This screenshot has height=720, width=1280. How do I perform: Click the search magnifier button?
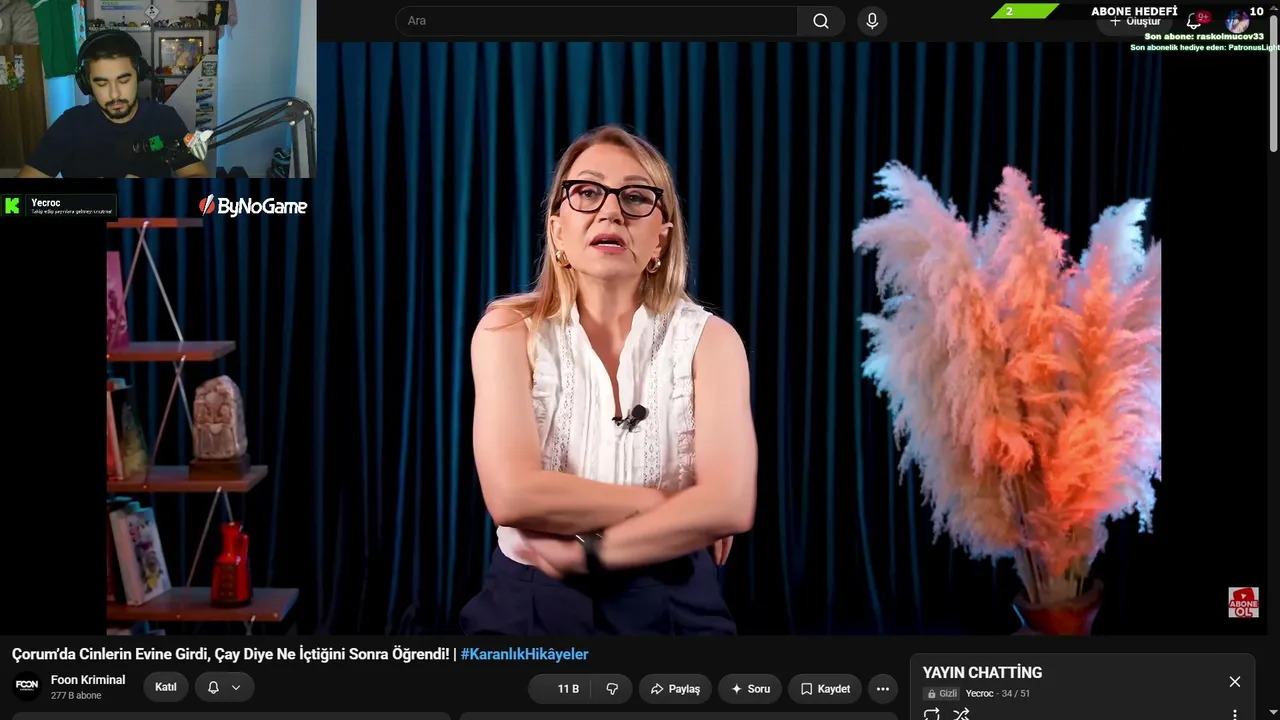[x=821, y=21]
